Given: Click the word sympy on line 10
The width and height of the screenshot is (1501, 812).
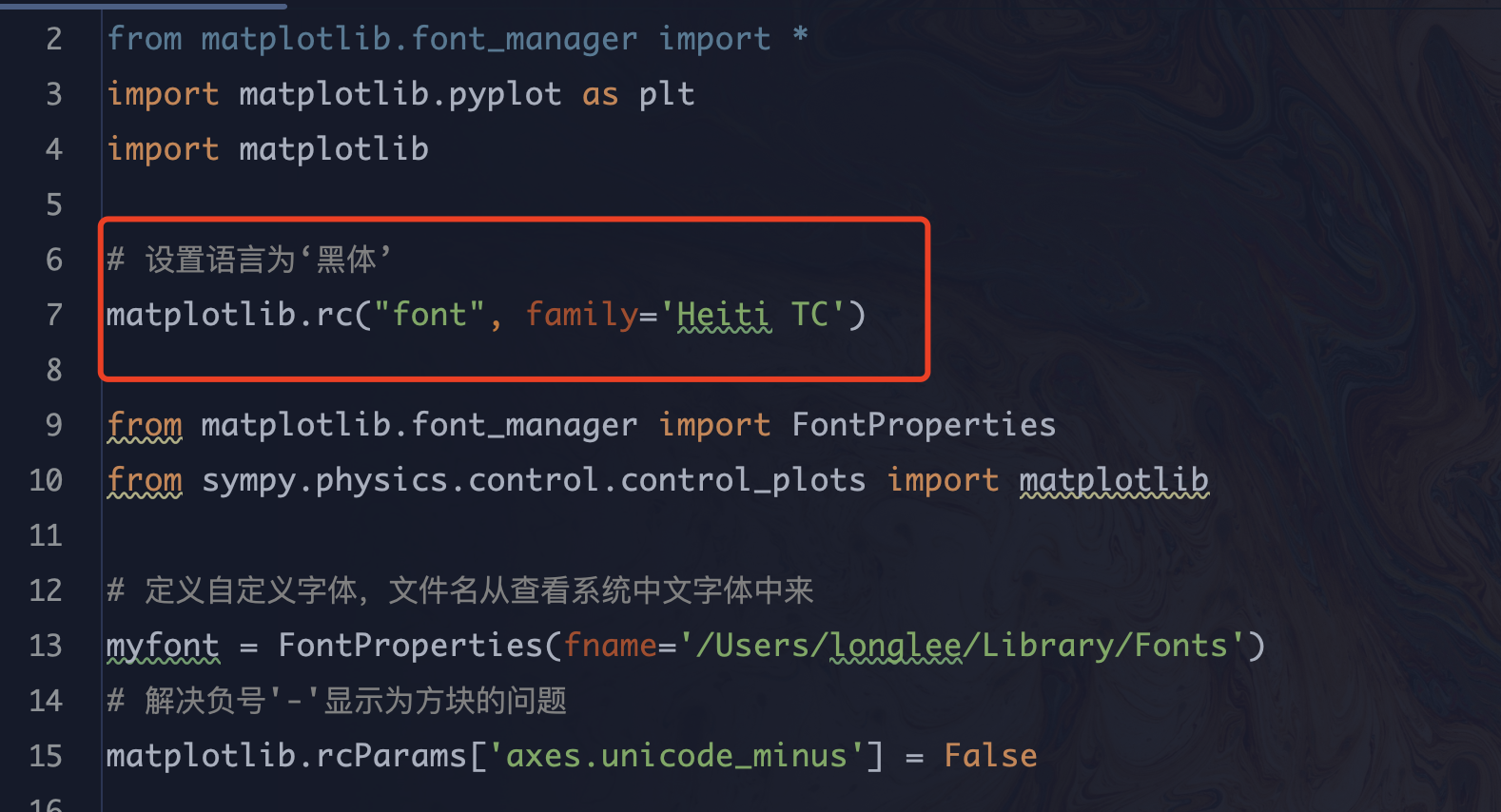Looking at the screenshot, I should coord(248,480).
